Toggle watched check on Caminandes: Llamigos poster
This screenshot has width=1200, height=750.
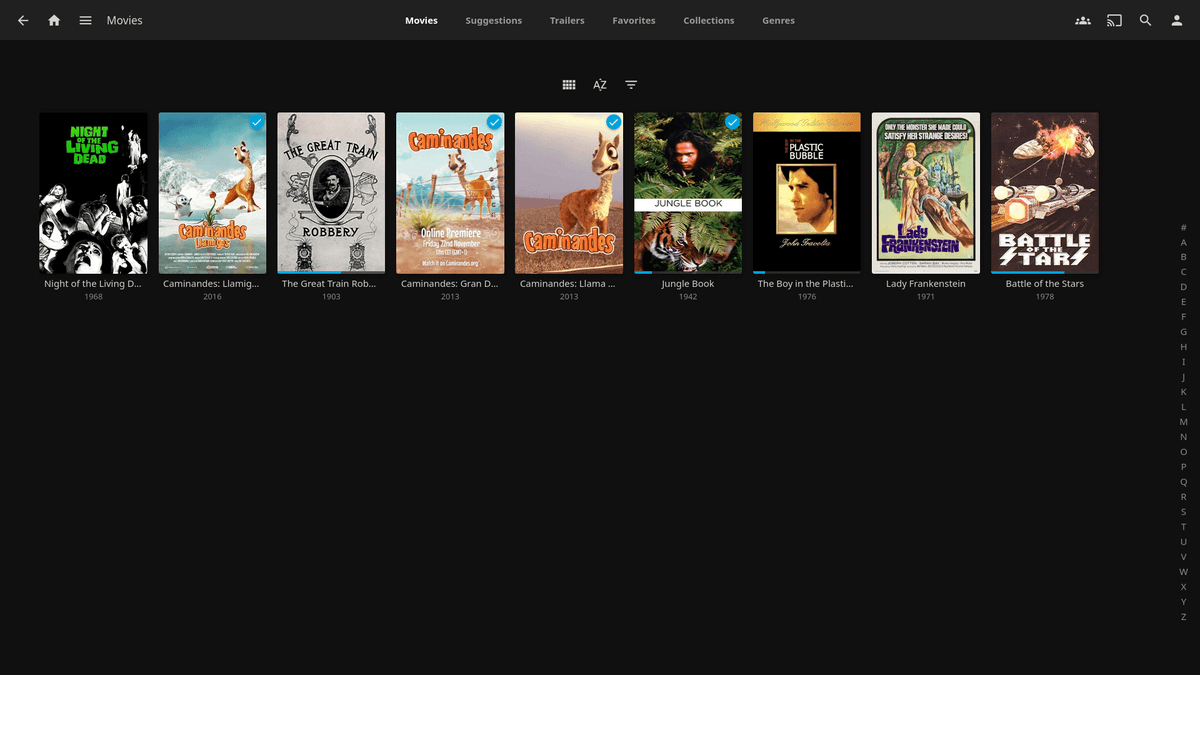point(257,122)
